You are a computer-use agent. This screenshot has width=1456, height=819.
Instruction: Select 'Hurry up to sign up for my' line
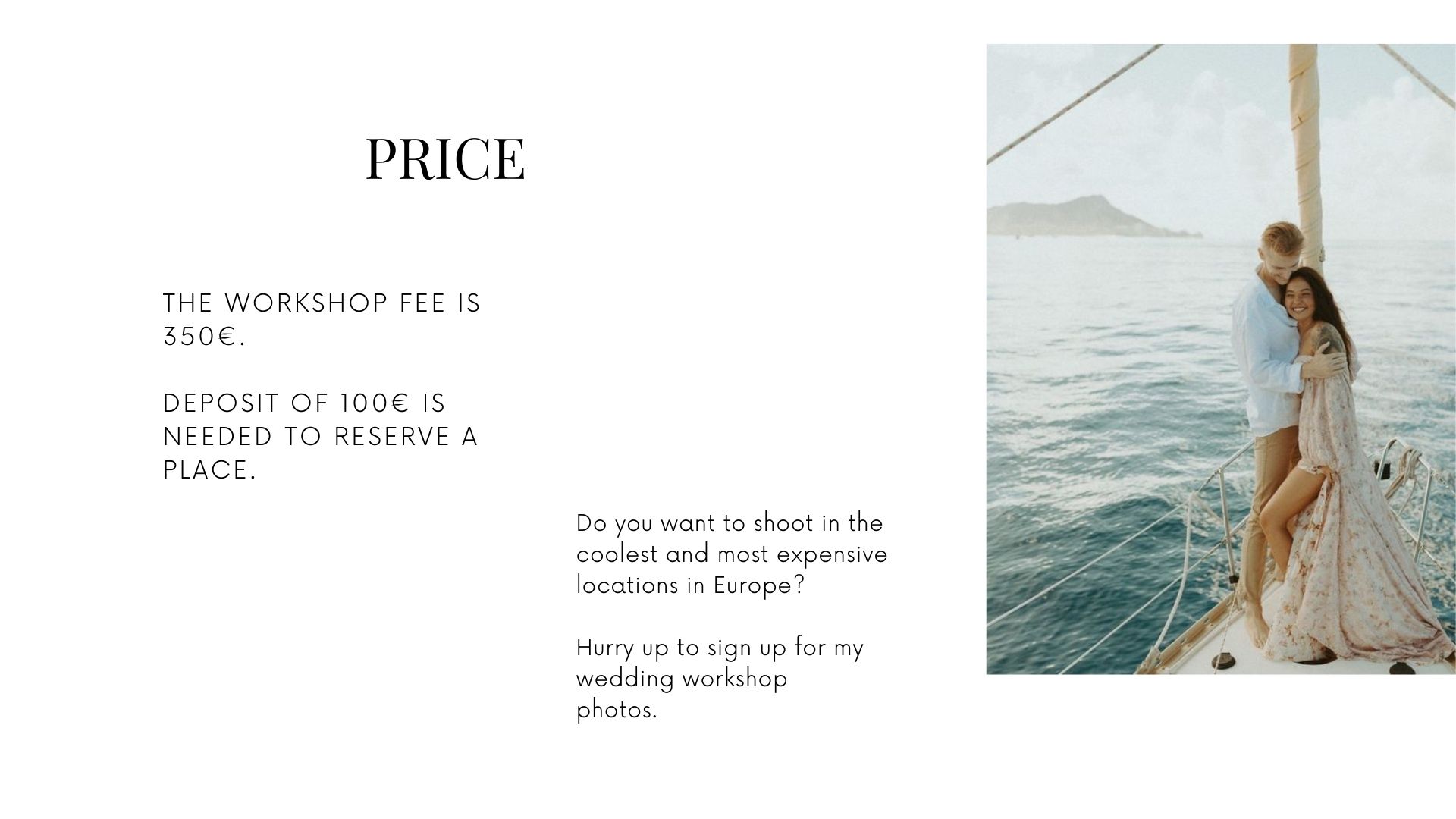pyautogui.click(x=720, y=648)
